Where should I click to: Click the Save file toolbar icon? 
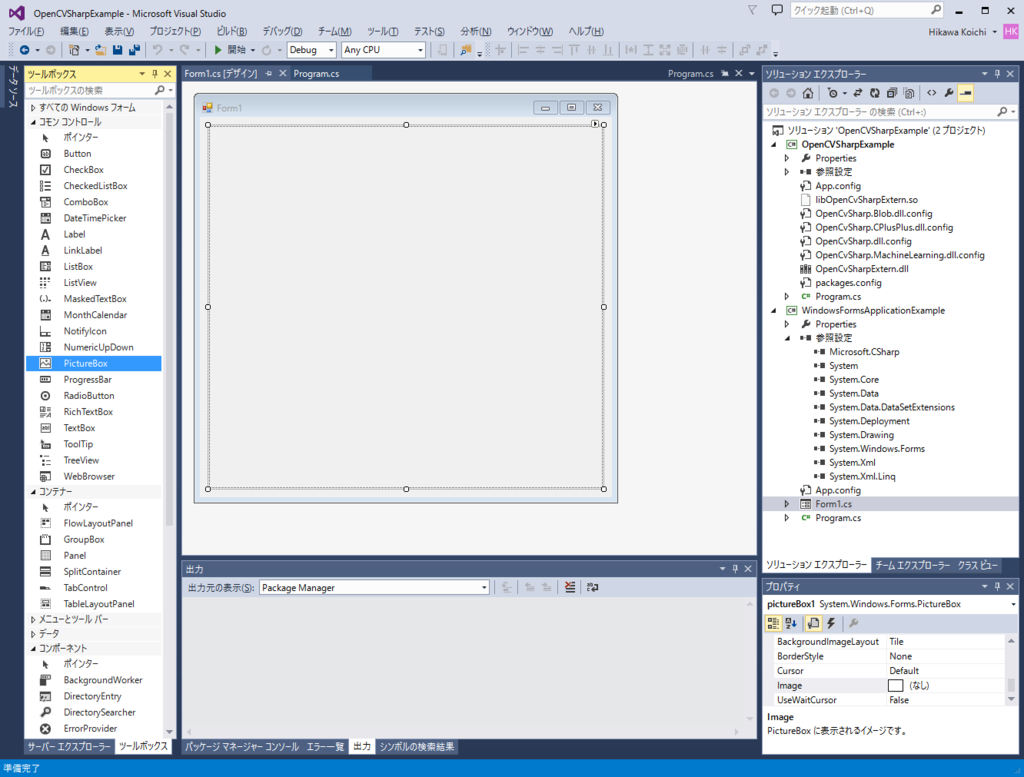[x=118, y=50]
